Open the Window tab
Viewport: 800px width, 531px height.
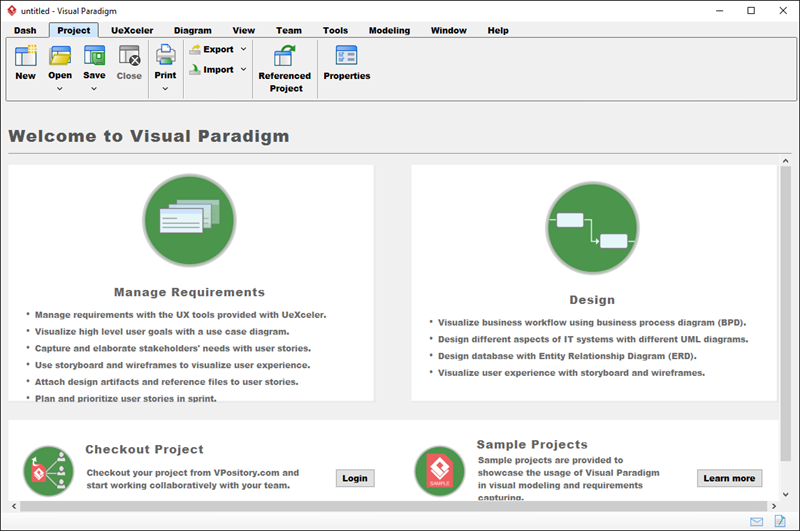coord(448,31)
